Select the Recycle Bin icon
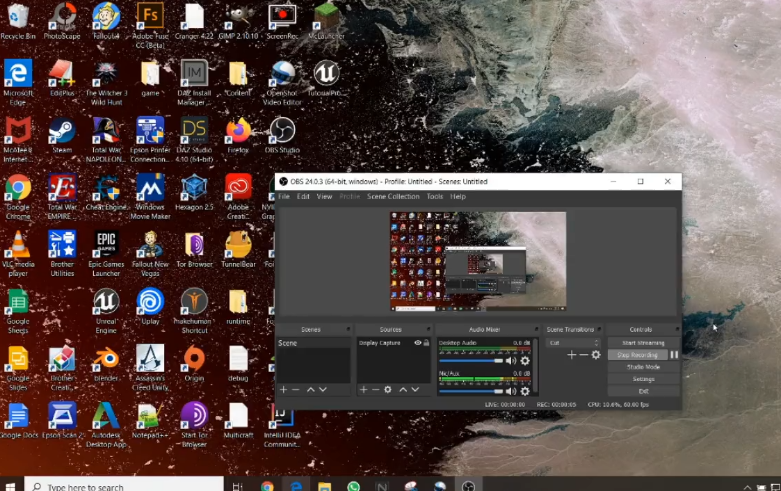 18,21
